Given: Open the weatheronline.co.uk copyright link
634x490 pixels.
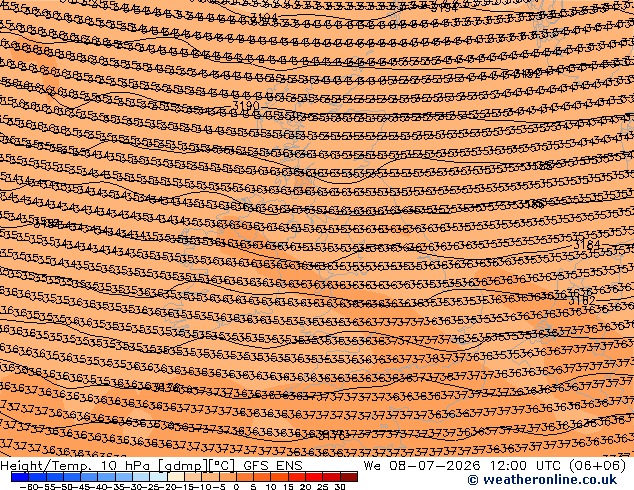Looking at the screenshot, I should tap(542, 480).
